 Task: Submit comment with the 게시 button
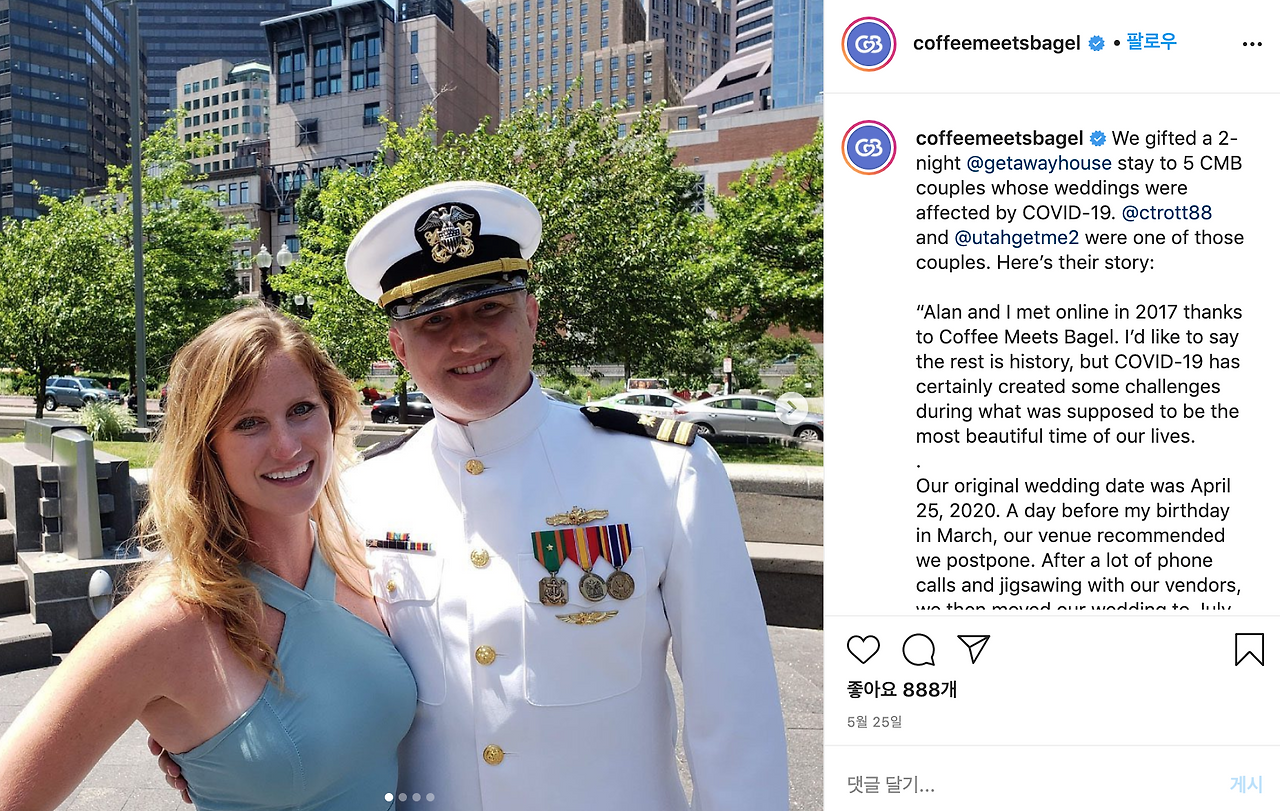1246,784
